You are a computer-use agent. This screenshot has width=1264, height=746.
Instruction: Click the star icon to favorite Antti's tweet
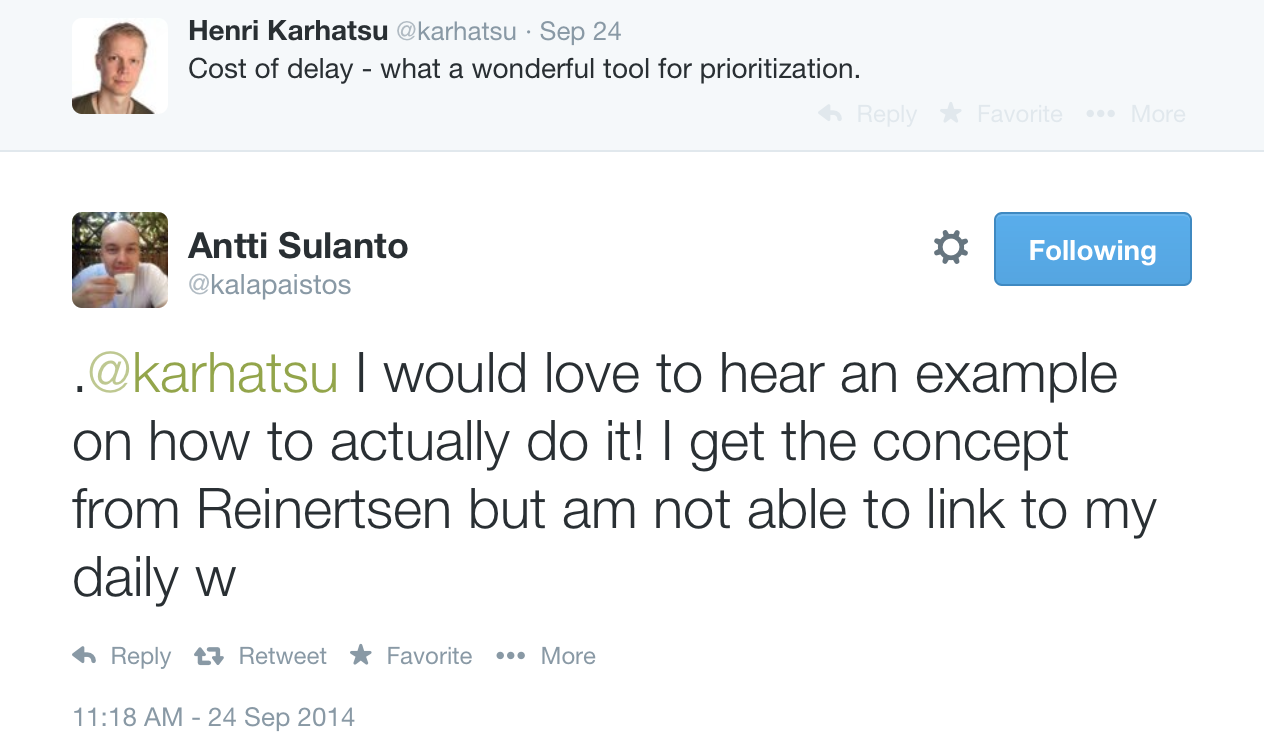tap(361, 655)
